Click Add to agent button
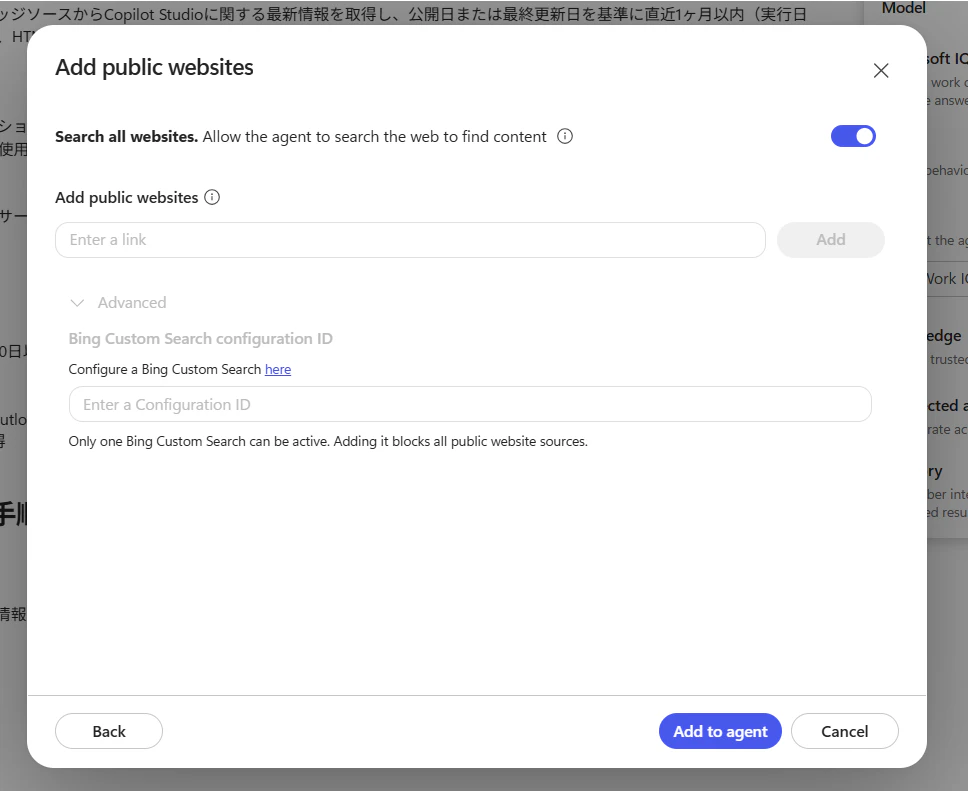The width and height of the screenshot is (968, 791). point(720,731)
